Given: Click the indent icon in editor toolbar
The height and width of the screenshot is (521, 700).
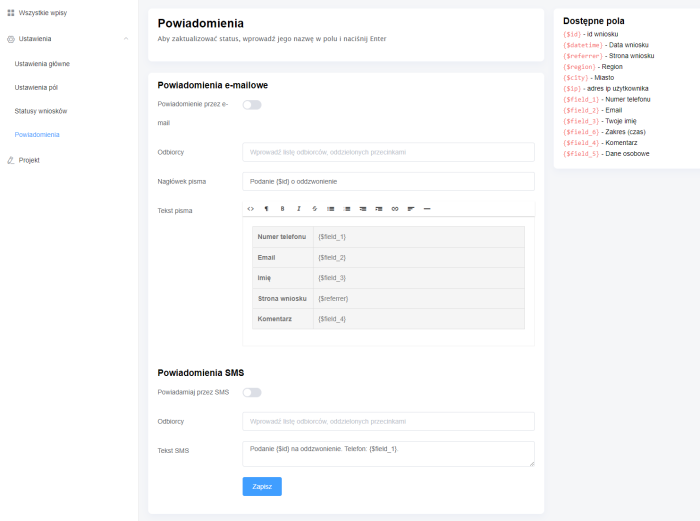Looking at the screenshot, I should coord(379,209).
